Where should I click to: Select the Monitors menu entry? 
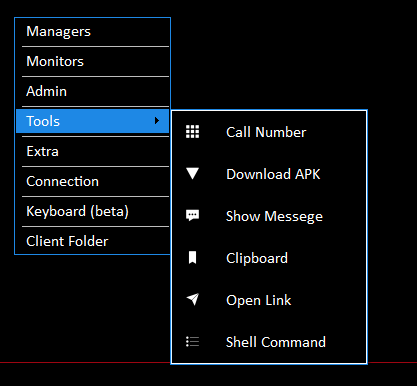click(93, 62)
